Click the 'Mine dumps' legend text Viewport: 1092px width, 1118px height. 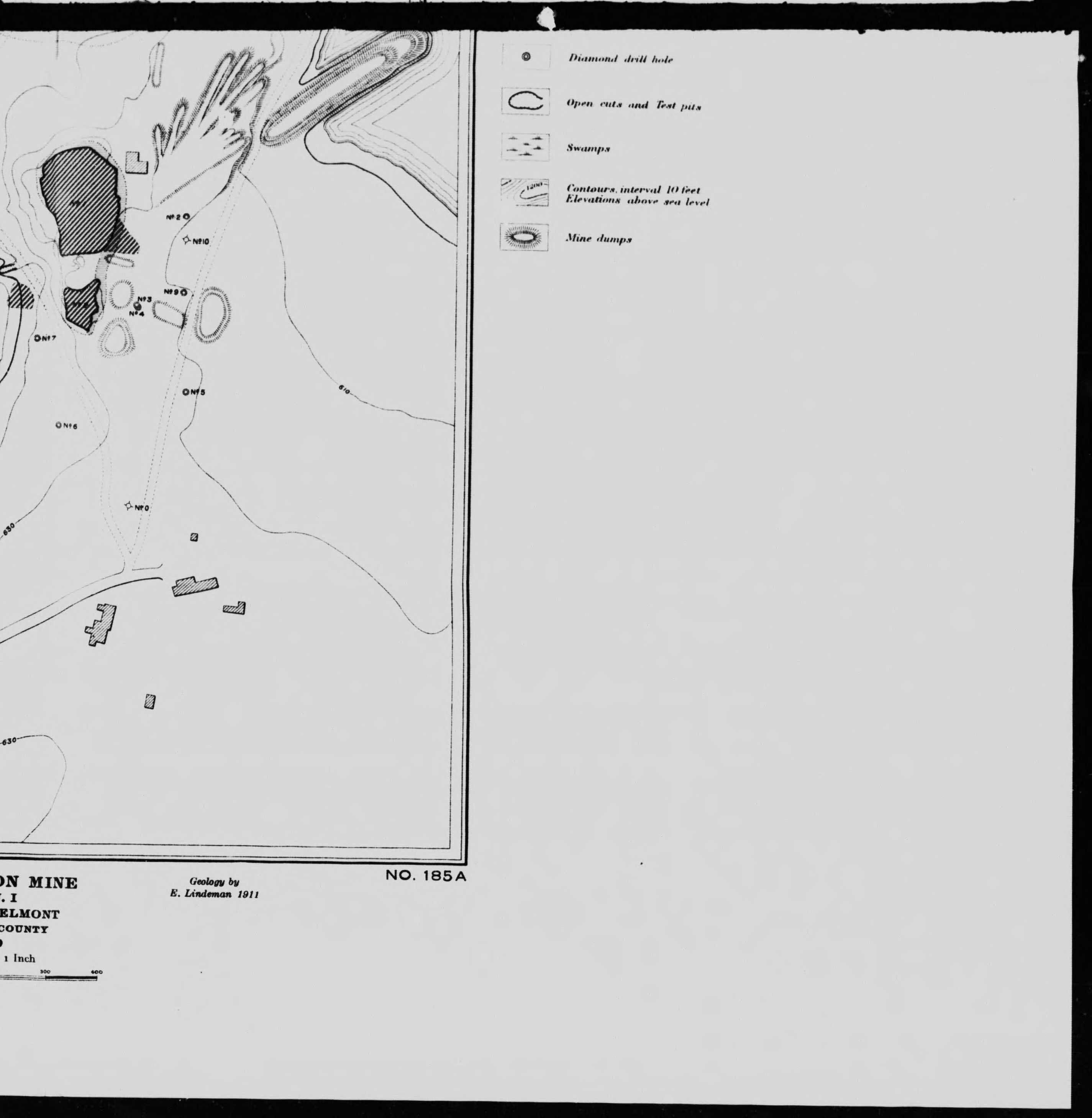click(598, 239)
